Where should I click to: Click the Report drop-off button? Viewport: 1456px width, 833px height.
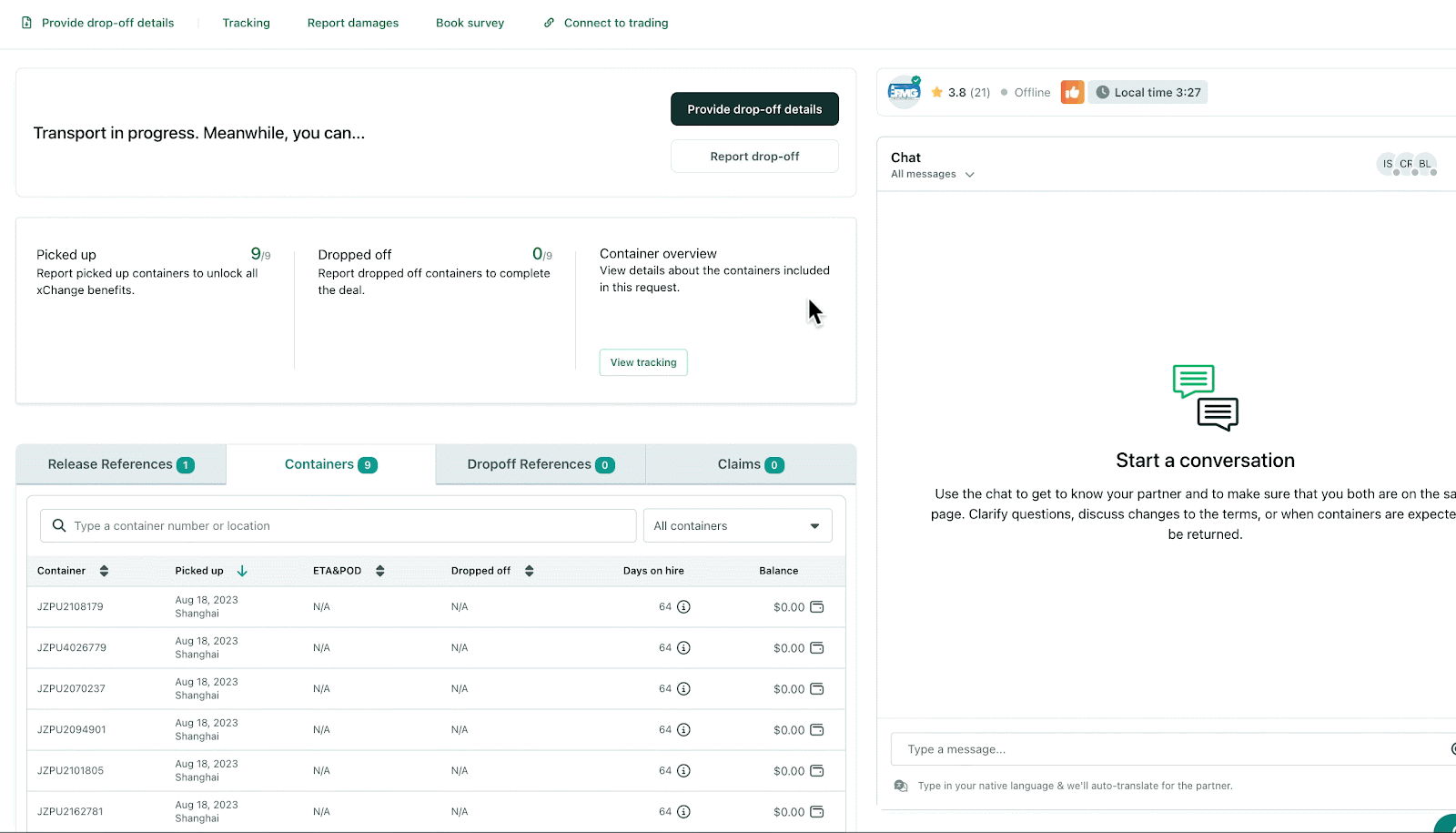[x=753, y=156]
